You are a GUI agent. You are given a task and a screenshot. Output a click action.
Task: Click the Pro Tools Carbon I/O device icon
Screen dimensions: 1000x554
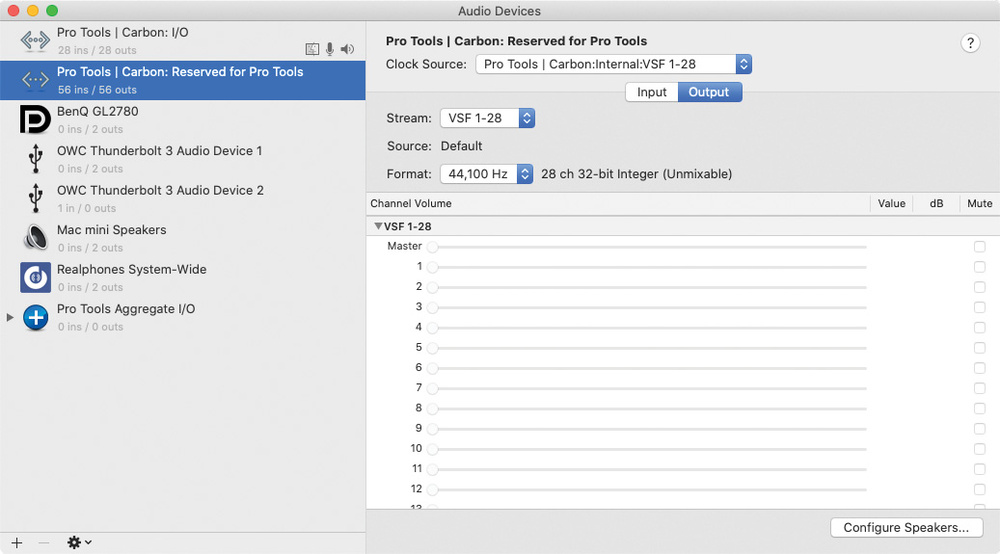(35, 40)
